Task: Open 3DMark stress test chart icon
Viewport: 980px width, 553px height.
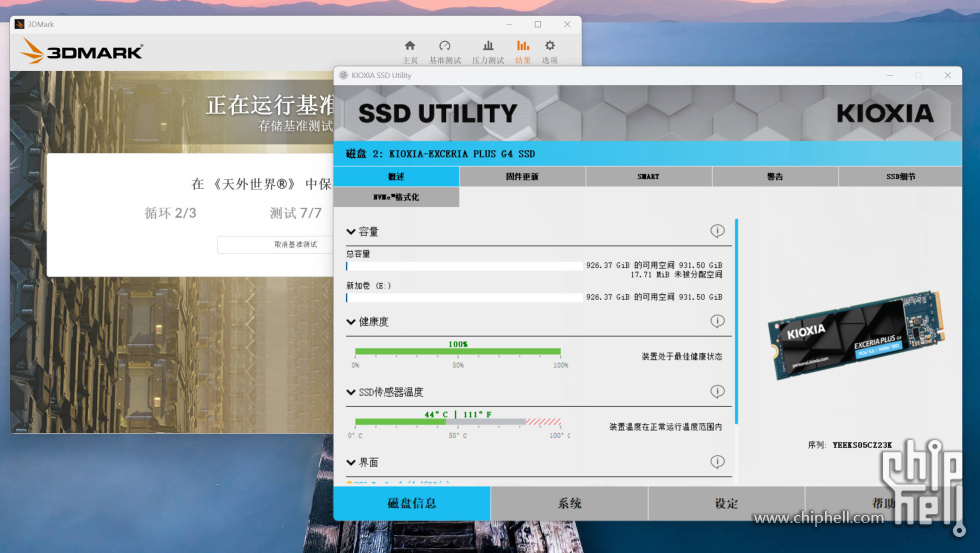Action: (488, 46)
